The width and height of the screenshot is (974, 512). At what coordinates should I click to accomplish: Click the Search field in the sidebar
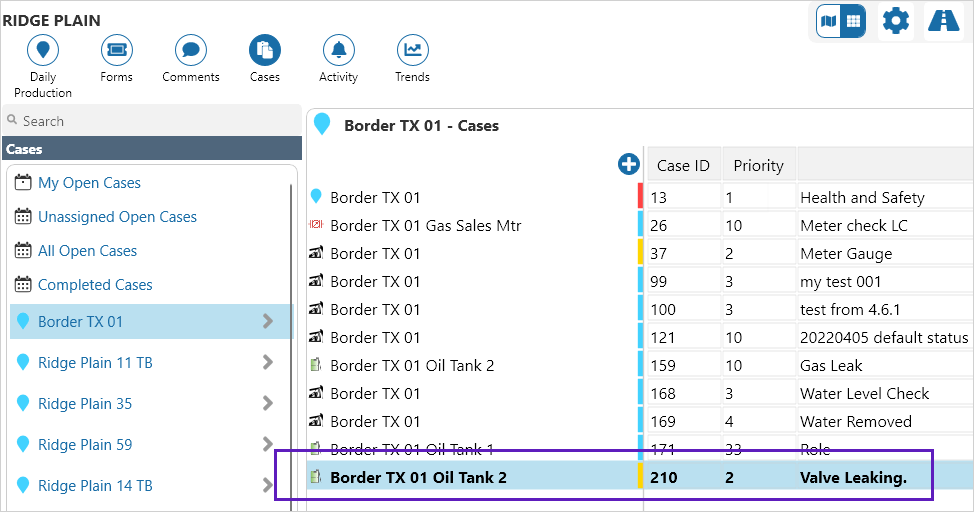click(x=150, y=121)
